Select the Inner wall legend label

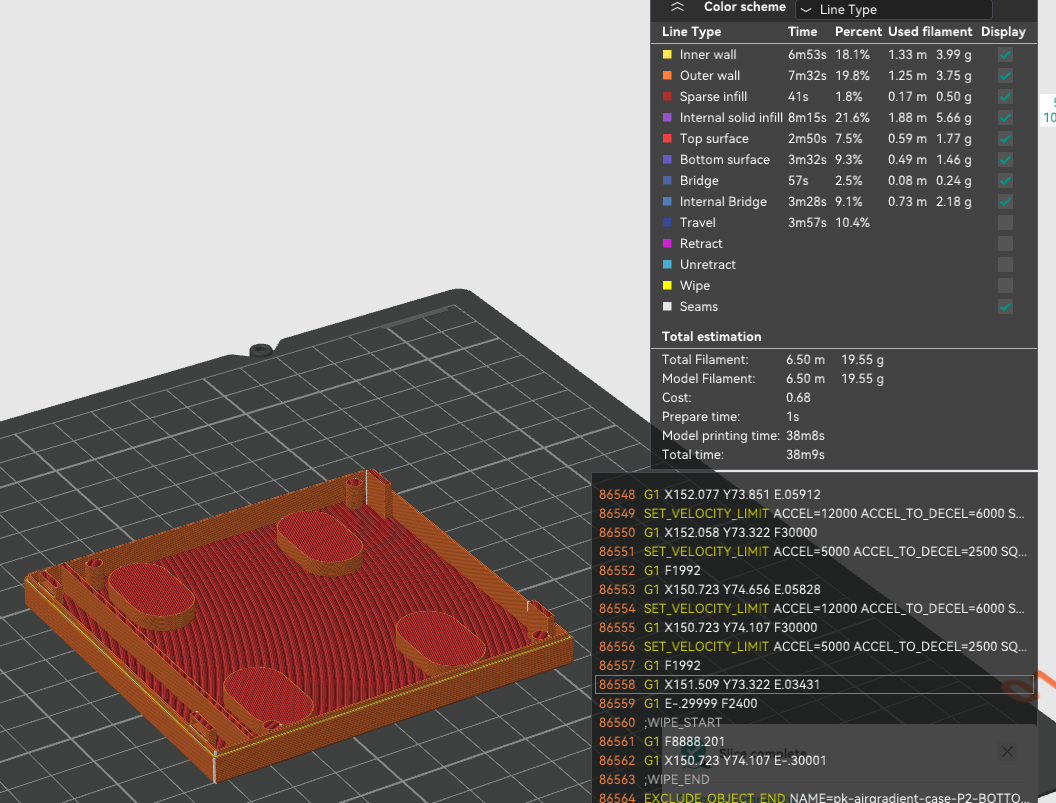(x=708, y=55)
